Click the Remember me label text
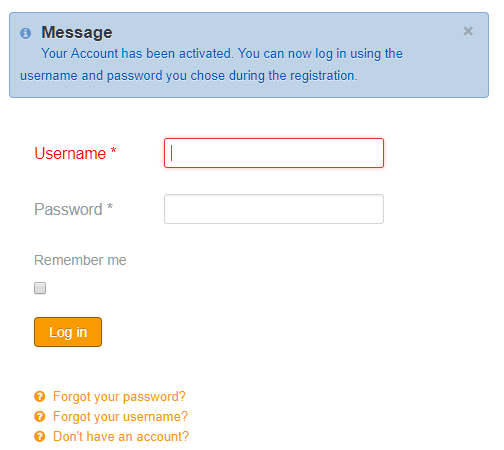Viewport: 504px width, 450px height. 80,260
